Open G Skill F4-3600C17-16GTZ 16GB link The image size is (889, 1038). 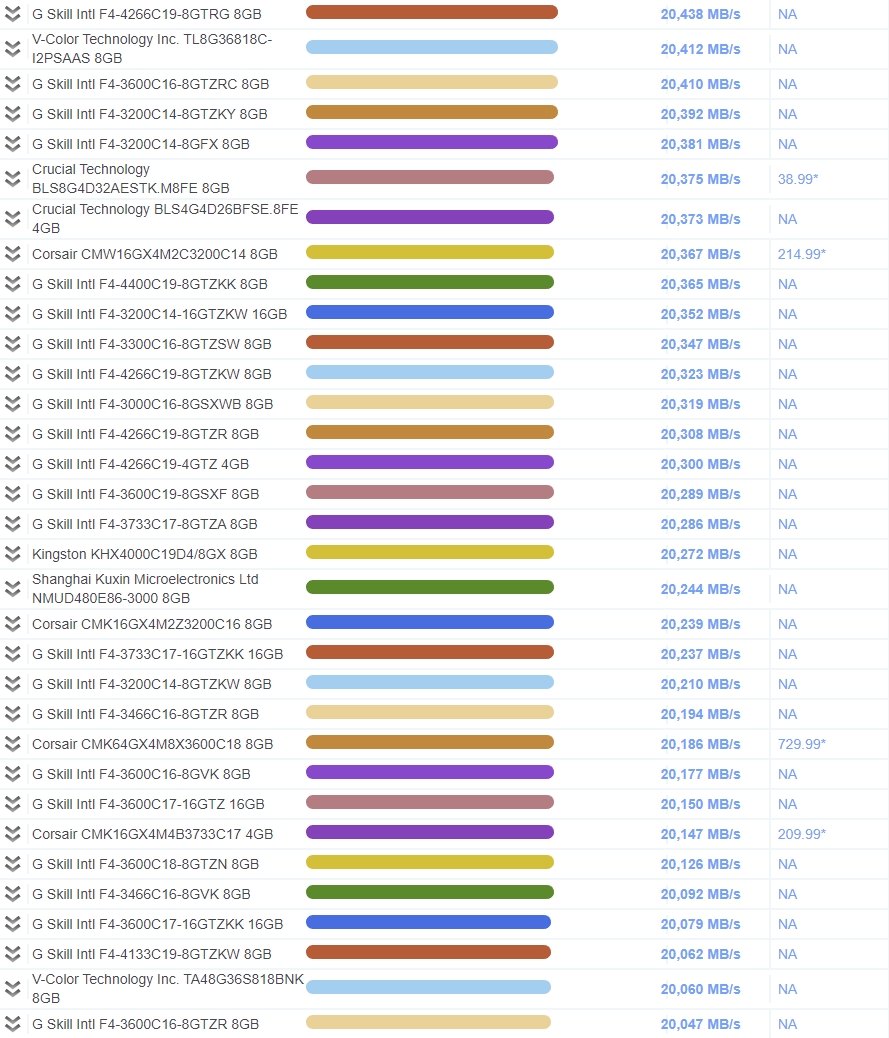(x=148, y=804)
